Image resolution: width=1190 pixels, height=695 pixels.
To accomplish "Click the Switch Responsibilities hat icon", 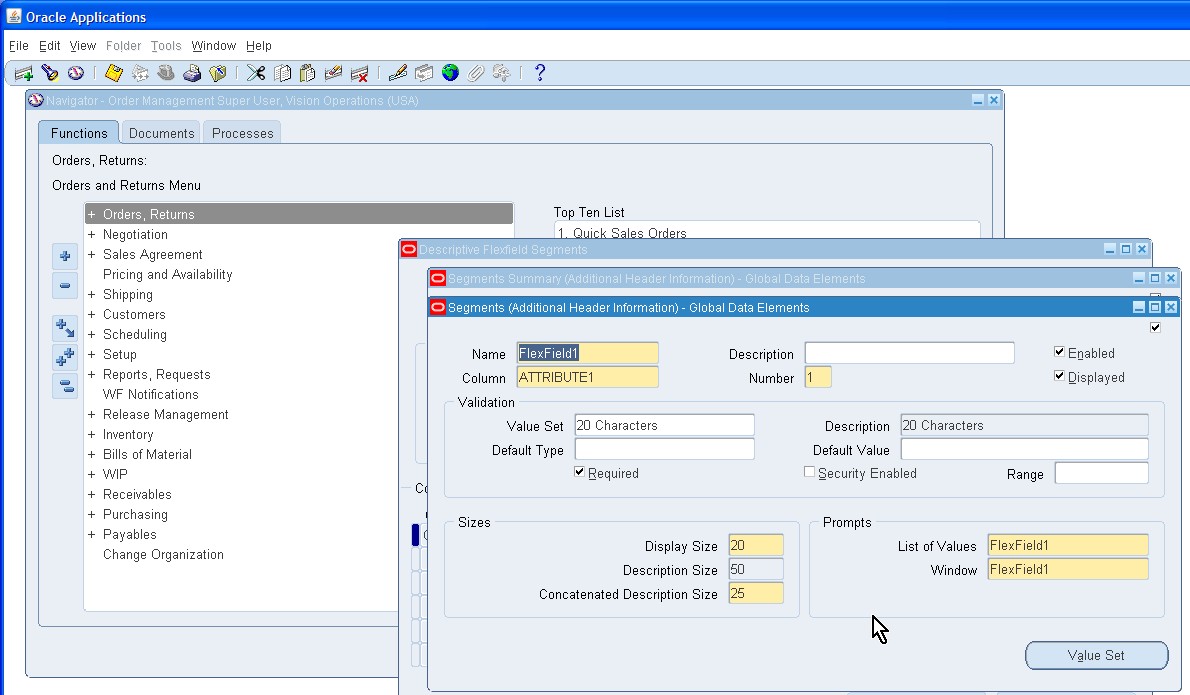I will [165, 73].
